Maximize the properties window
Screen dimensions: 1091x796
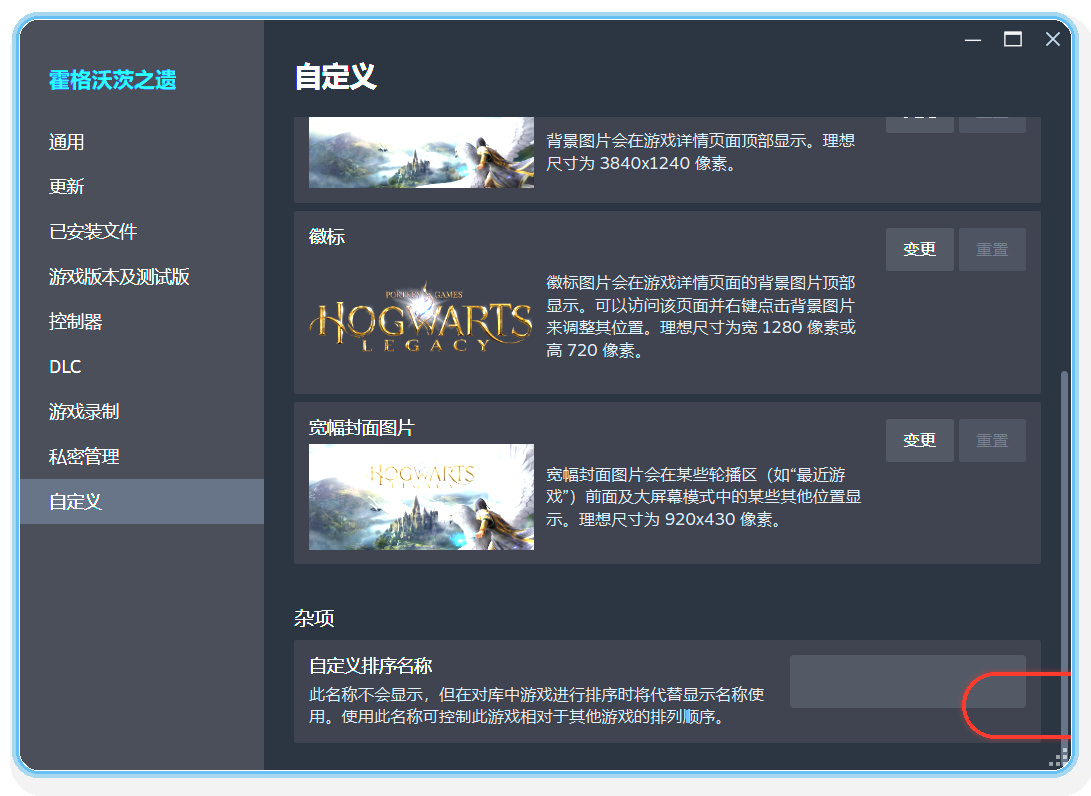pyautogui.click(x=1012, y=40)
